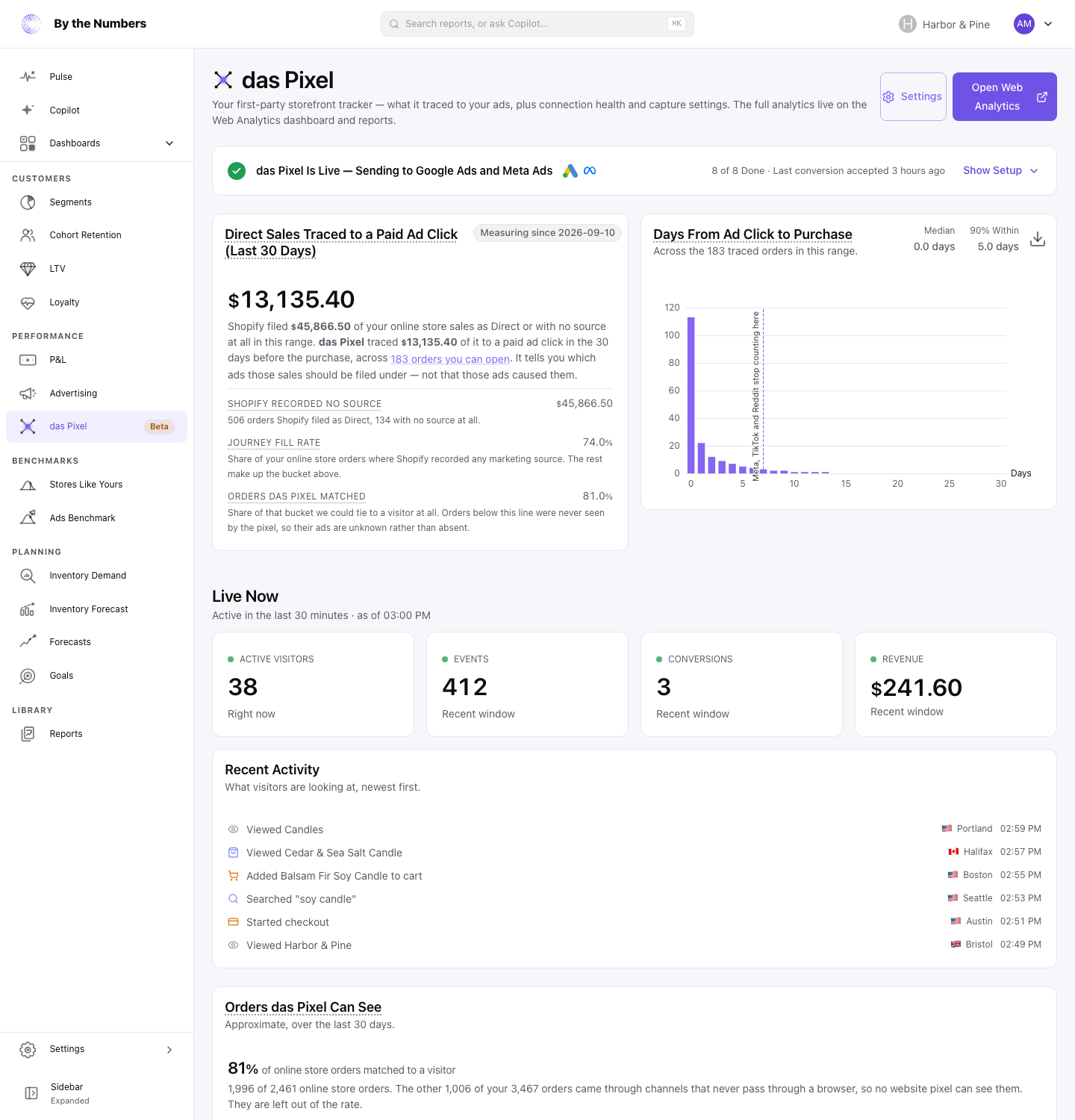Click the Conversions 3 card
This screenshot has height=1120, width=1075.
(x=741, y=685)
